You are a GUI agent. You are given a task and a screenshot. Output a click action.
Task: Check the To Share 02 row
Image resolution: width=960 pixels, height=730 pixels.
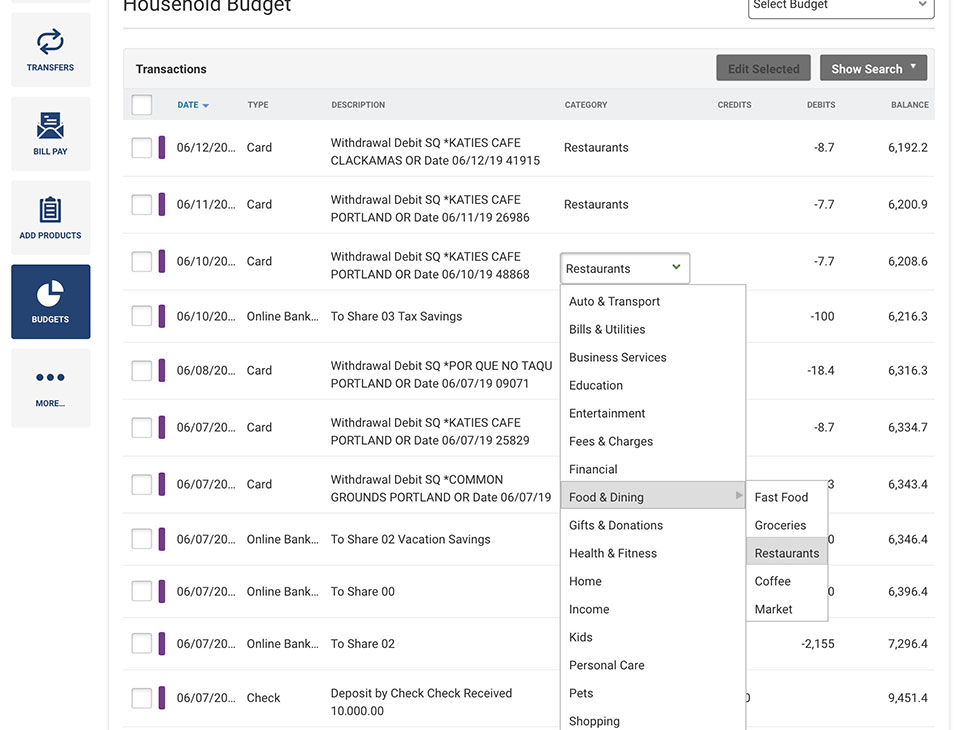(x=141, y=644)
